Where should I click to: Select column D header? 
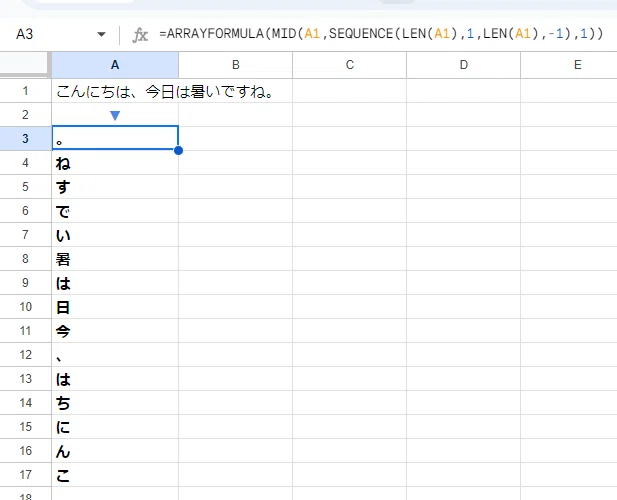coord(464,65)
